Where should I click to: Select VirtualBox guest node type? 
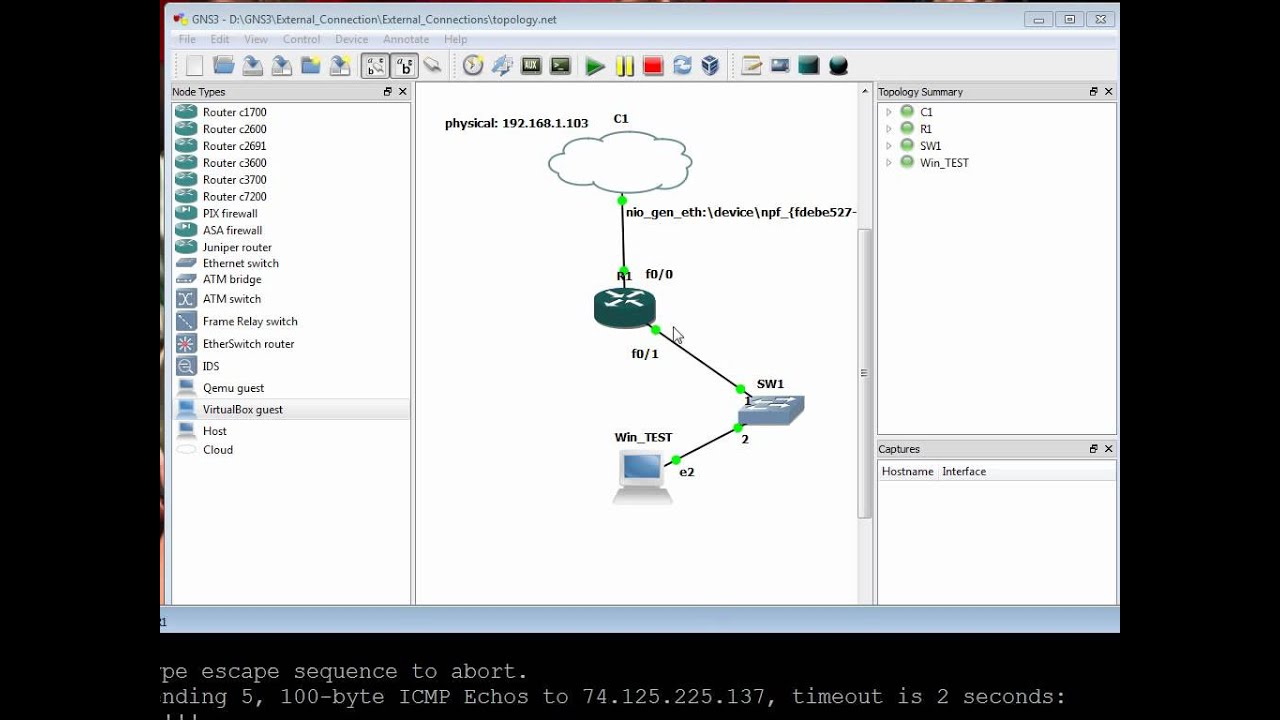click(291, 409)
